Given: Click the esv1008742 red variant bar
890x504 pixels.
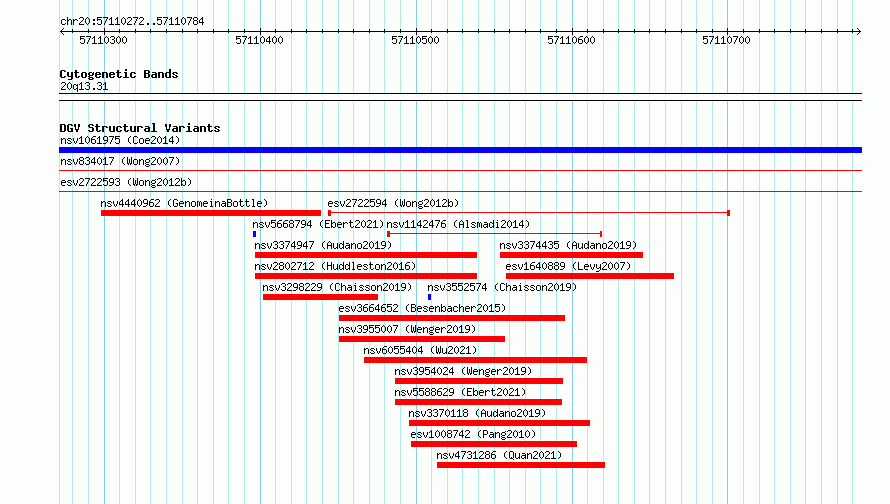Looking at the screenshot, I should coord(494,444).
